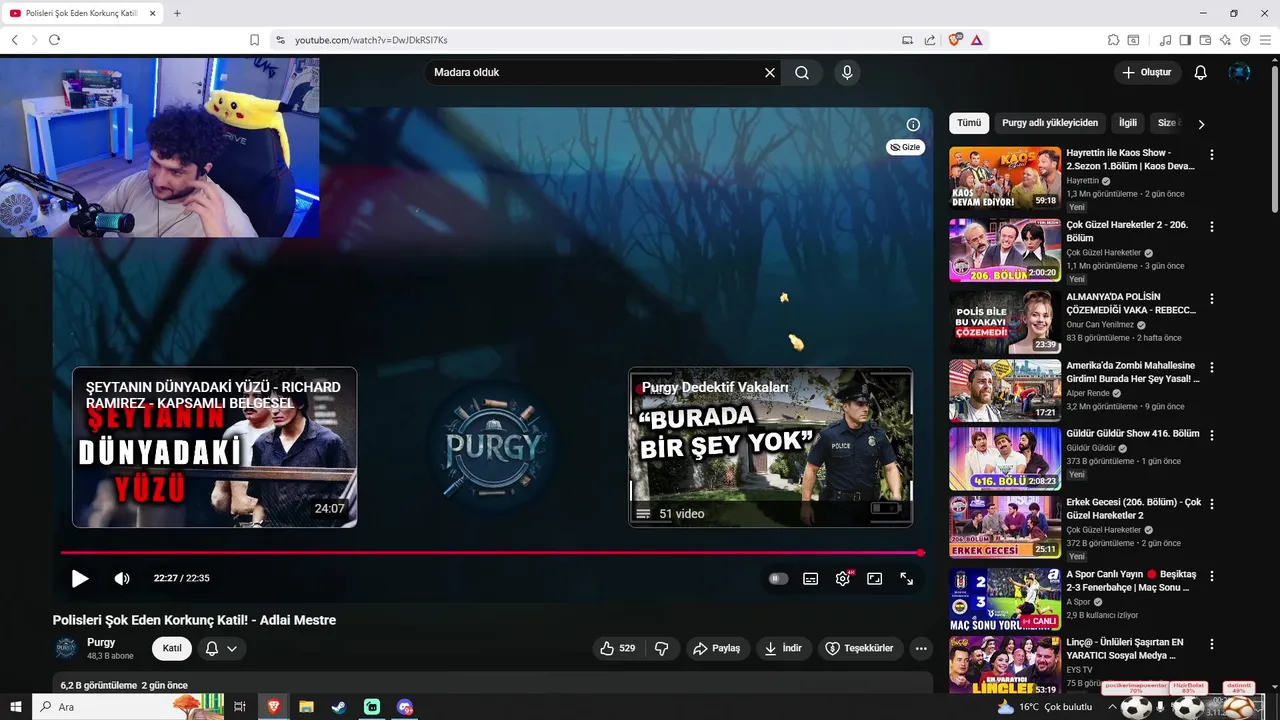This screenshot has height=720, width=1280.
Task: Click the Purgy channel logo in the end screen
Action: point(493,447)
